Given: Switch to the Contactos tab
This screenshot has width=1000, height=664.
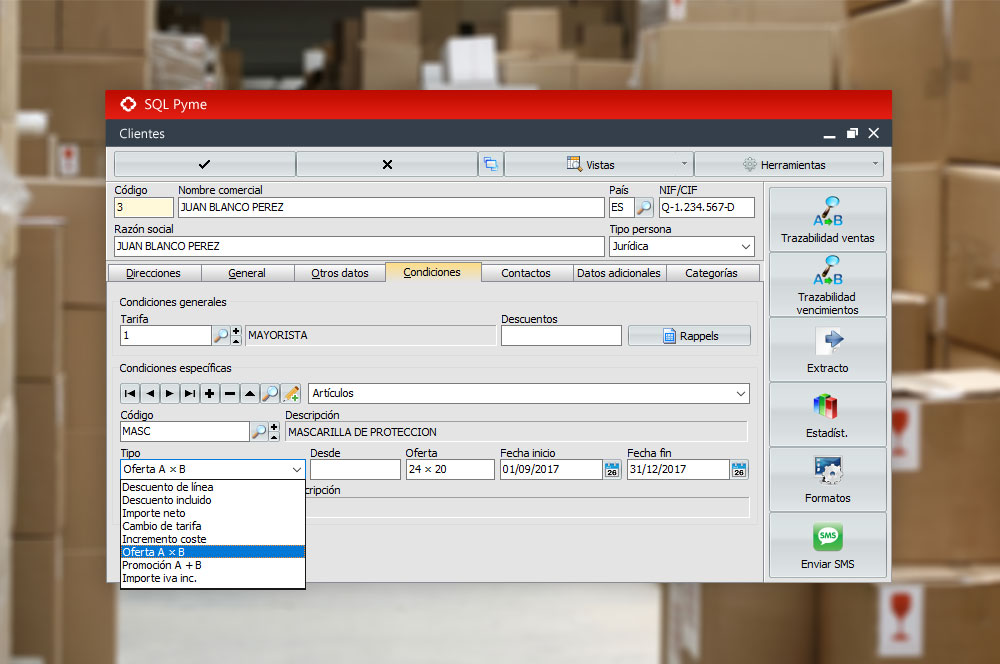Looking at the screenshot, I should coord(526,273).
